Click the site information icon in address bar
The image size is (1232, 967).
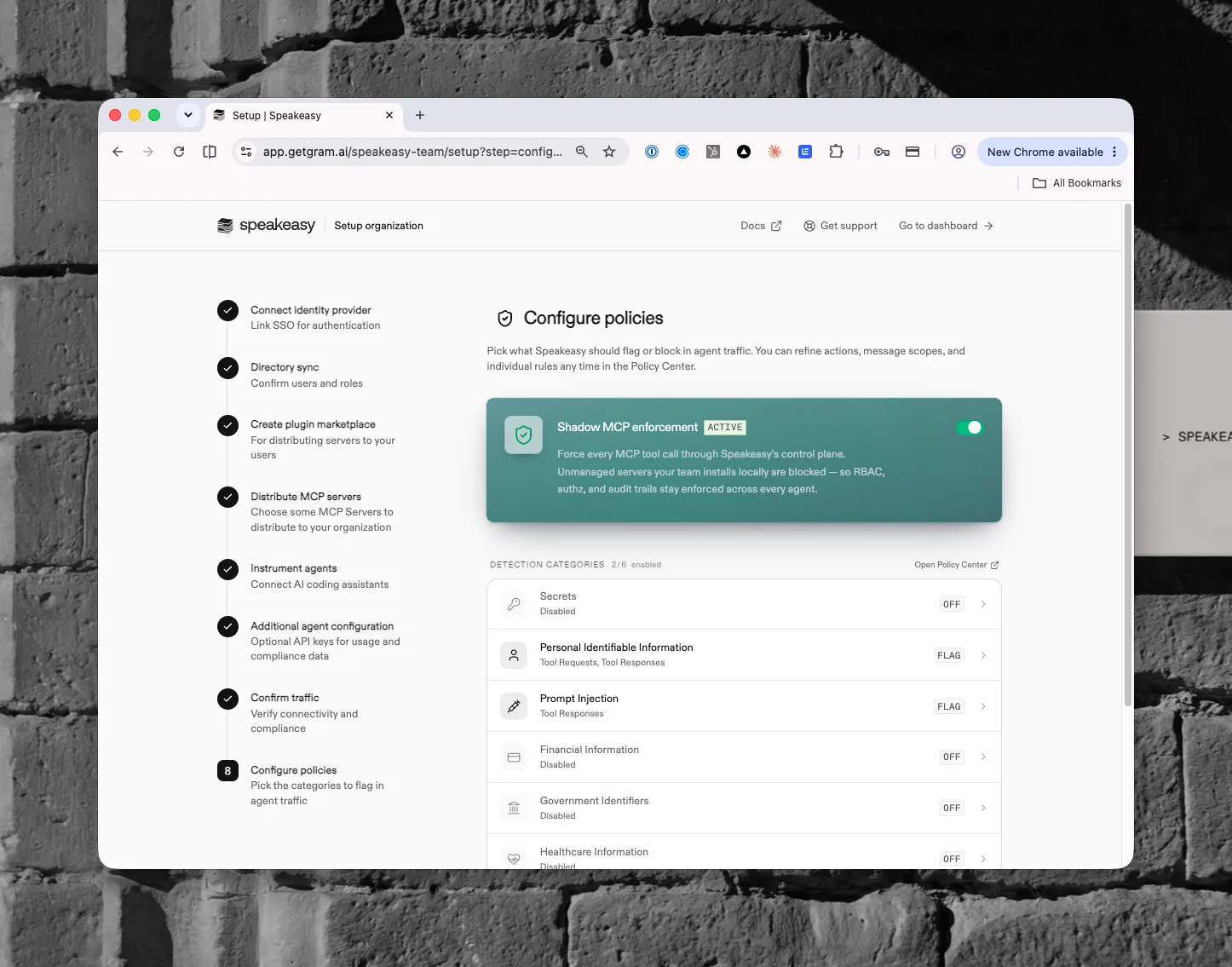click(x=246, y=152)
